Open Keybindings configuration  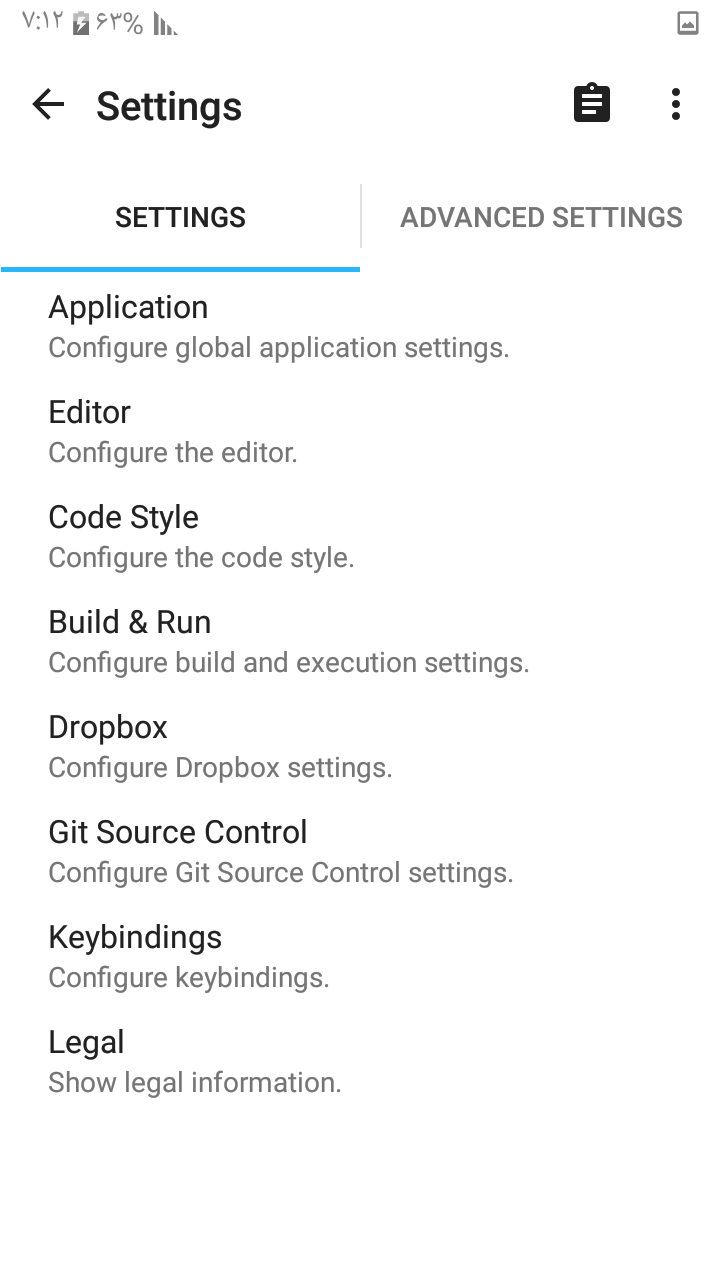(x=360, y=956)
